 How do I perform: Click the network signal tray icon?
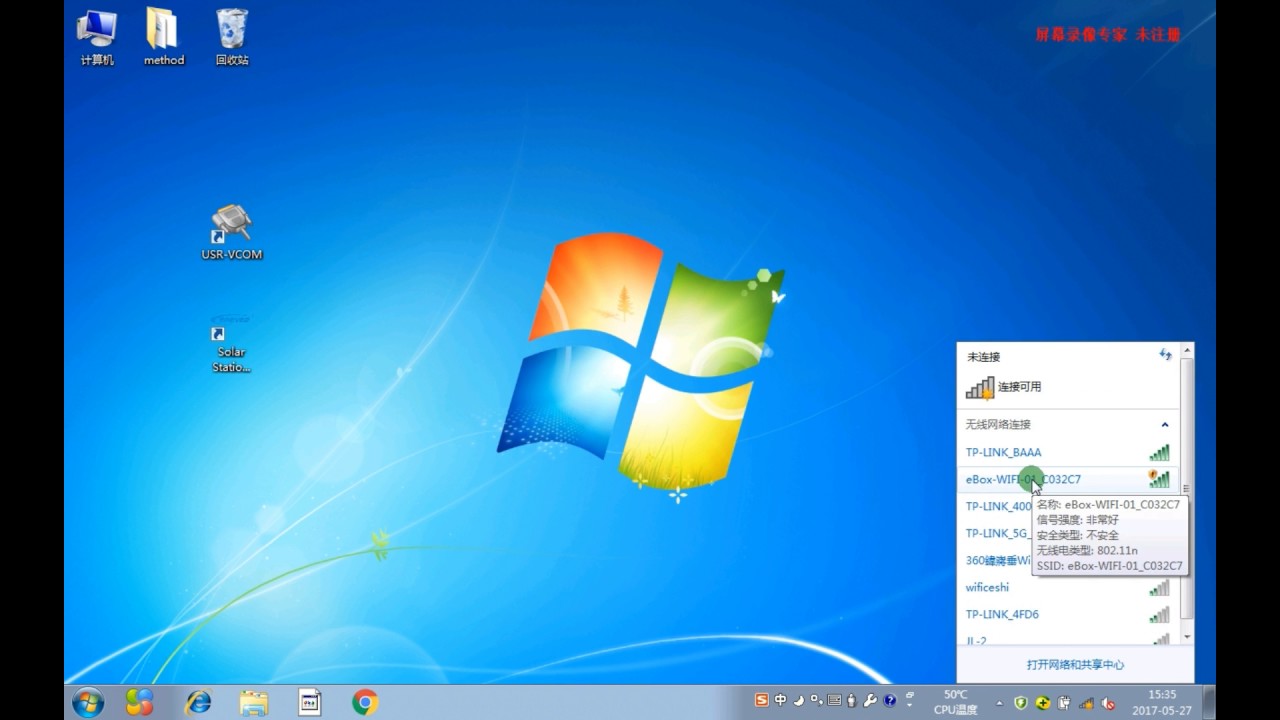(x=1086, y=702)
